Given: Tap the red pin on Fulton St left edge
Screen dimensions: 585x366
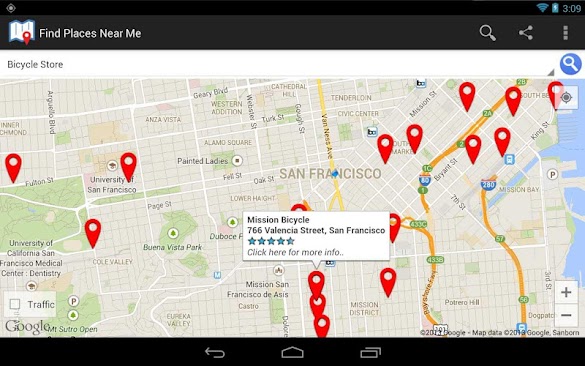Looking at the screenshot, I should point(13,168).
